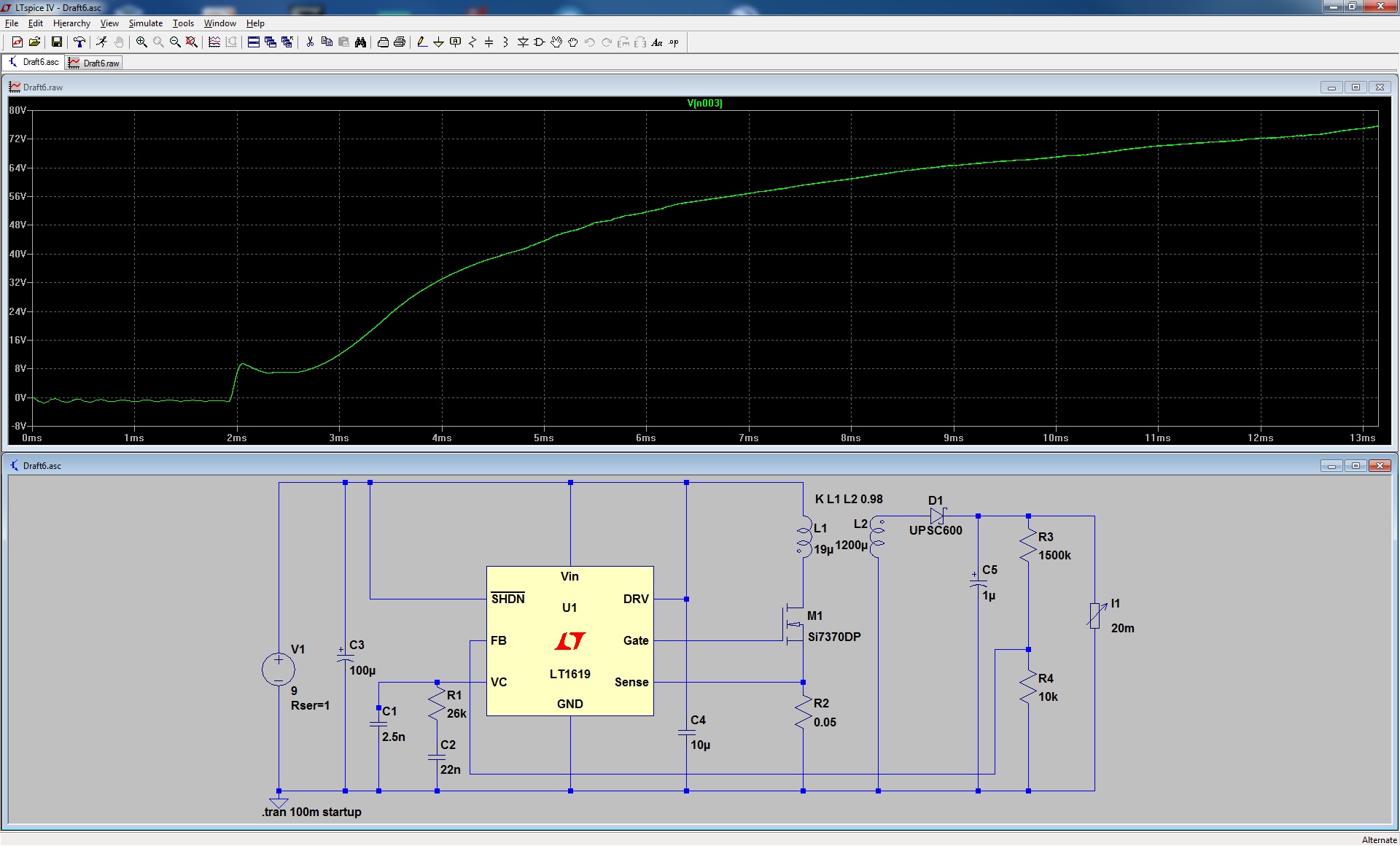Viewport: 1400px width, 846px height.
Task: Open the Edit menu
Action: (x=35, y=23)
